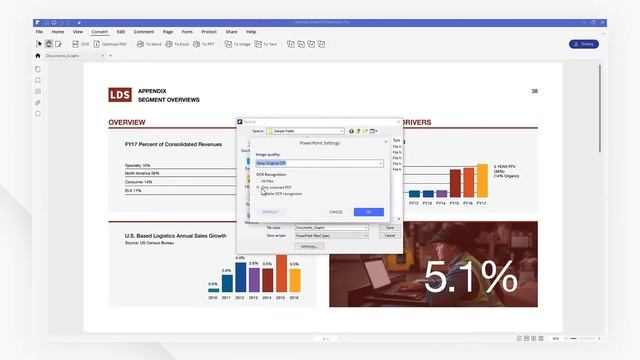Click the Go Back icon in Save dialog
The height and width of the screenshot is (360, 640).
[351, 131]
